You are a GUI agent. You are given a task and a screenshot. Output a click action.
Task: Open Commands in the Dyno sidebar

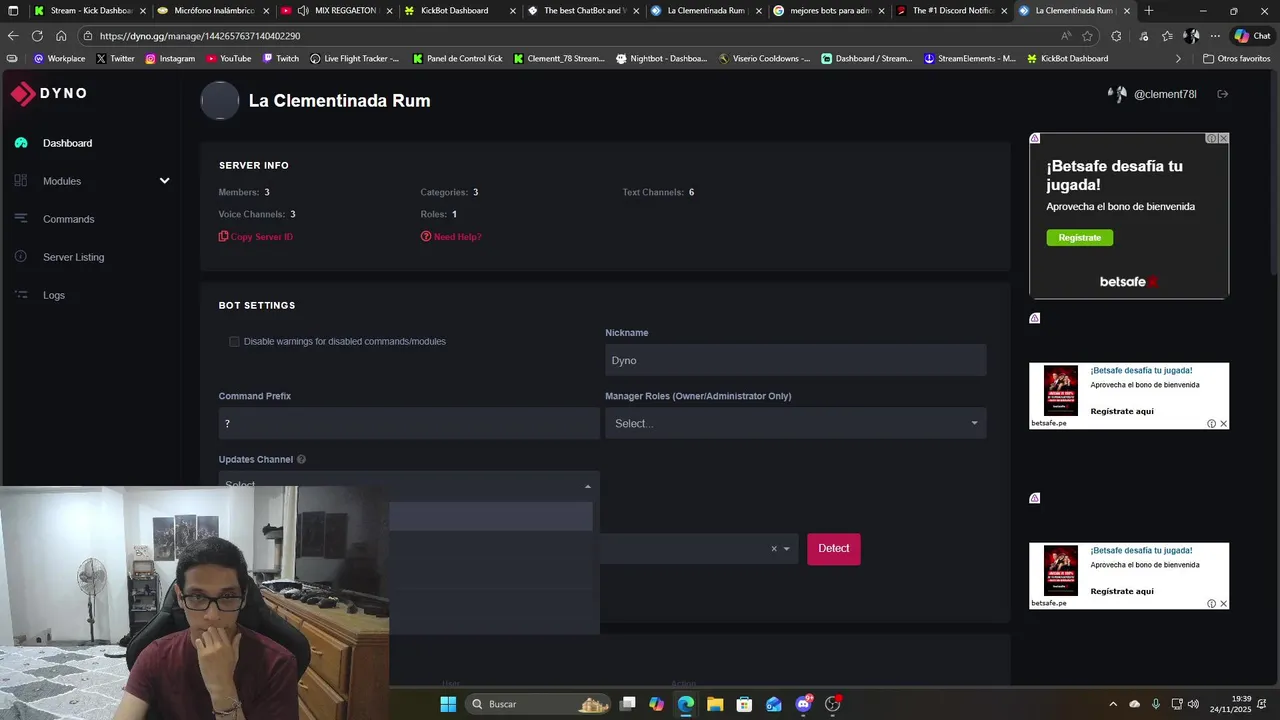(x=68, y=219)
